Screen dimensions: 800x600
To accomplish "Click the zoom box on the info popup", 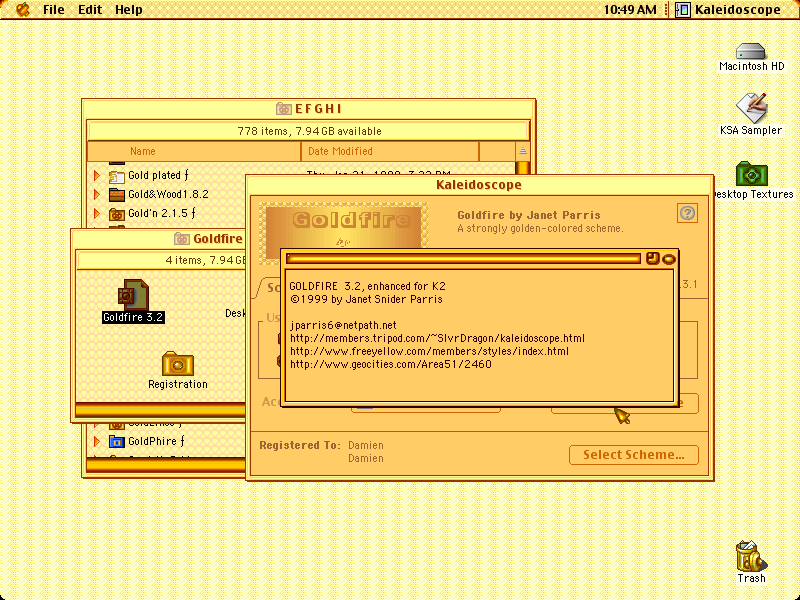I will coord(653,259).
